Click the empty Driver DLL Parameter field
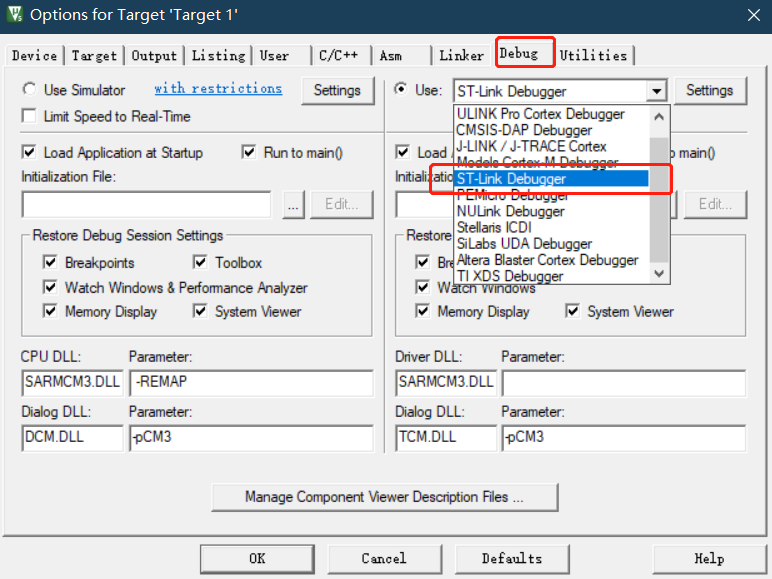Viewport: 772px width, 579px height. pos(624,383)
